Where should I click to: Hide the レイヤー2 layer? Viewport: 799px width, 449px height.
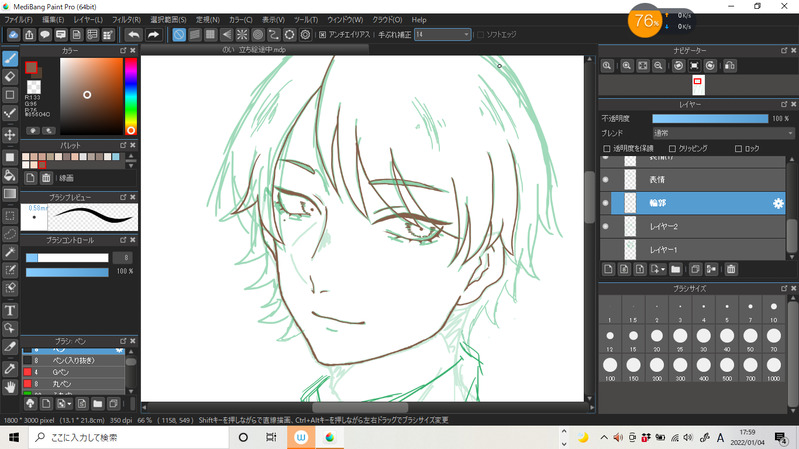tap(605, 226)
